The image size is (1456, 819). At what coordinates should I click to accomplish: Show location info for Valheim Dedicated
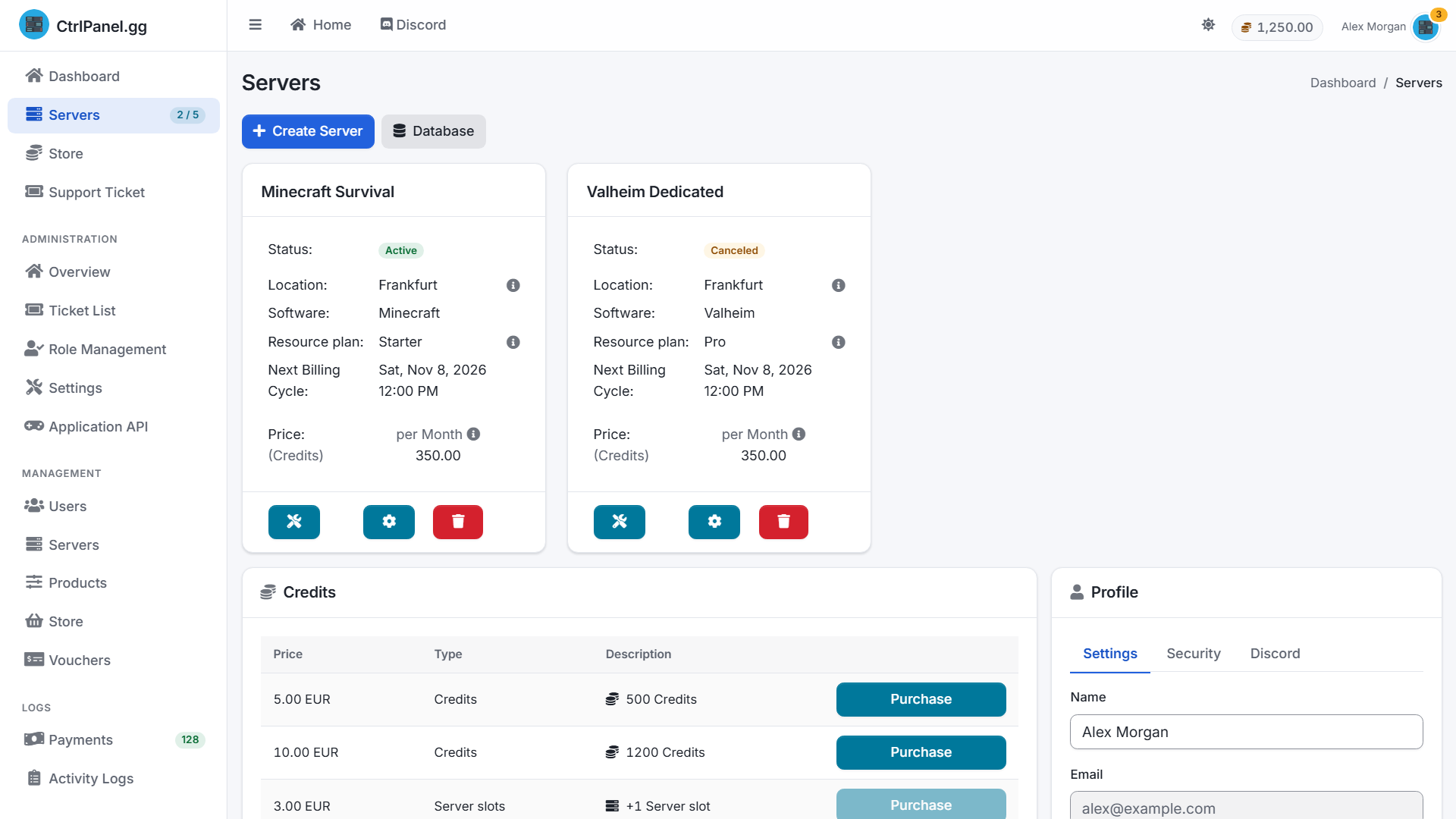[839, 285]
